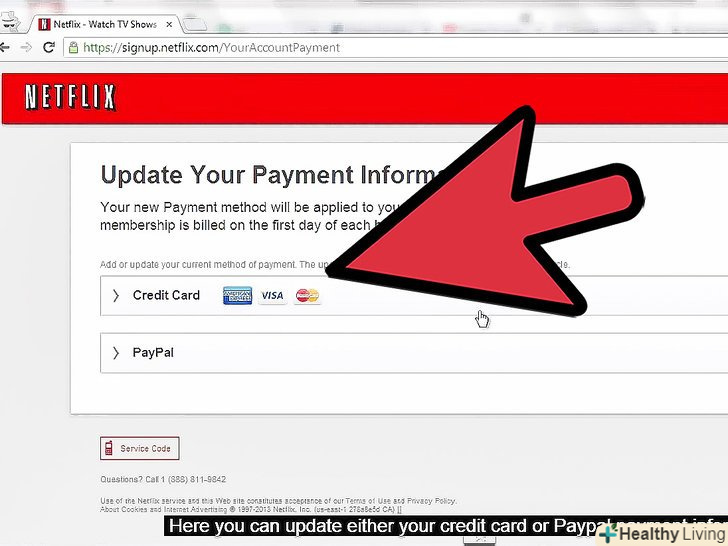The image size is (728, 546).
Task: Open the Privacy Policy link
Action: (x=431, y=501)
